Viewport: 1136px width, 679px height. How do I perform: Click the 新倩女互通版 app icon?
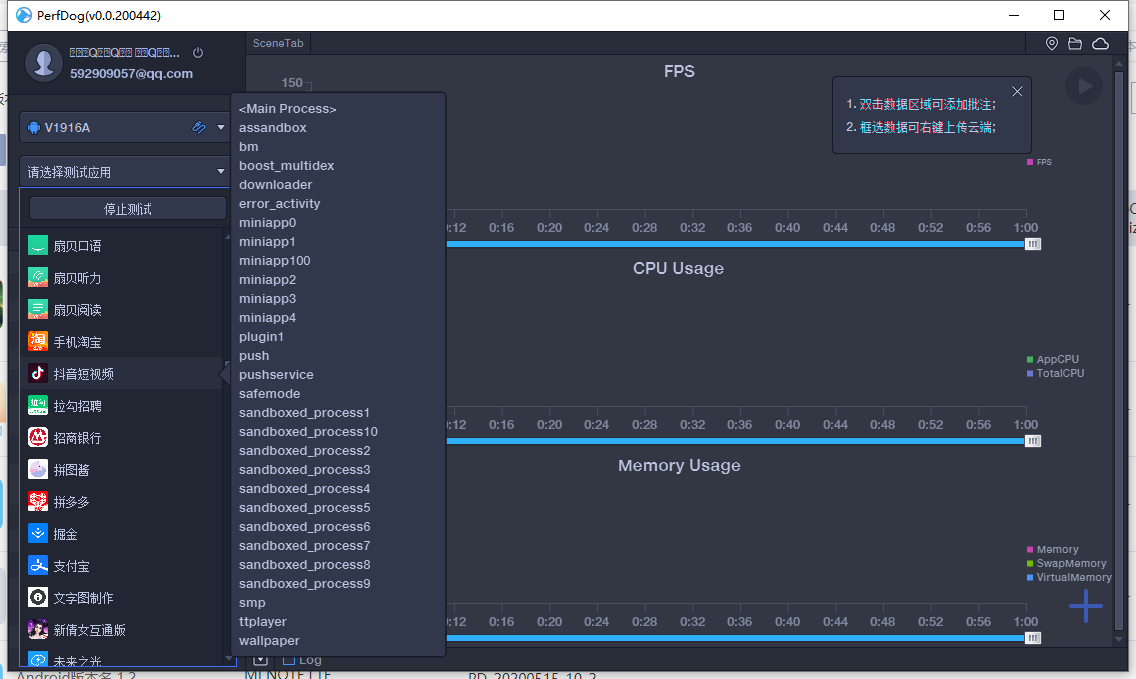pyautogui.click(x=38, y=629)
